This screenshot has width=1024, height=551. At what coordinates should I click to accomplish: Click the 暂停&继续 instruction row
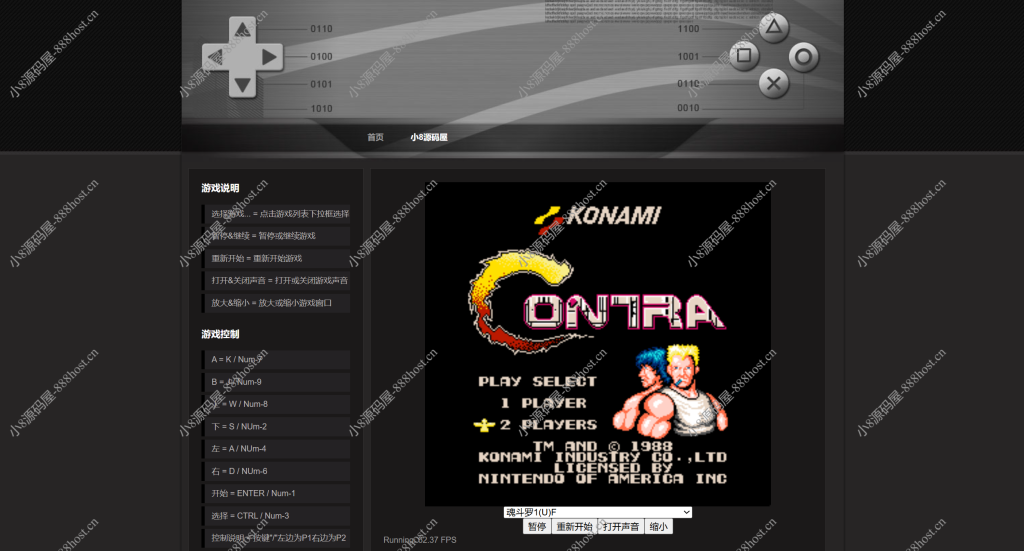(276, 236)
